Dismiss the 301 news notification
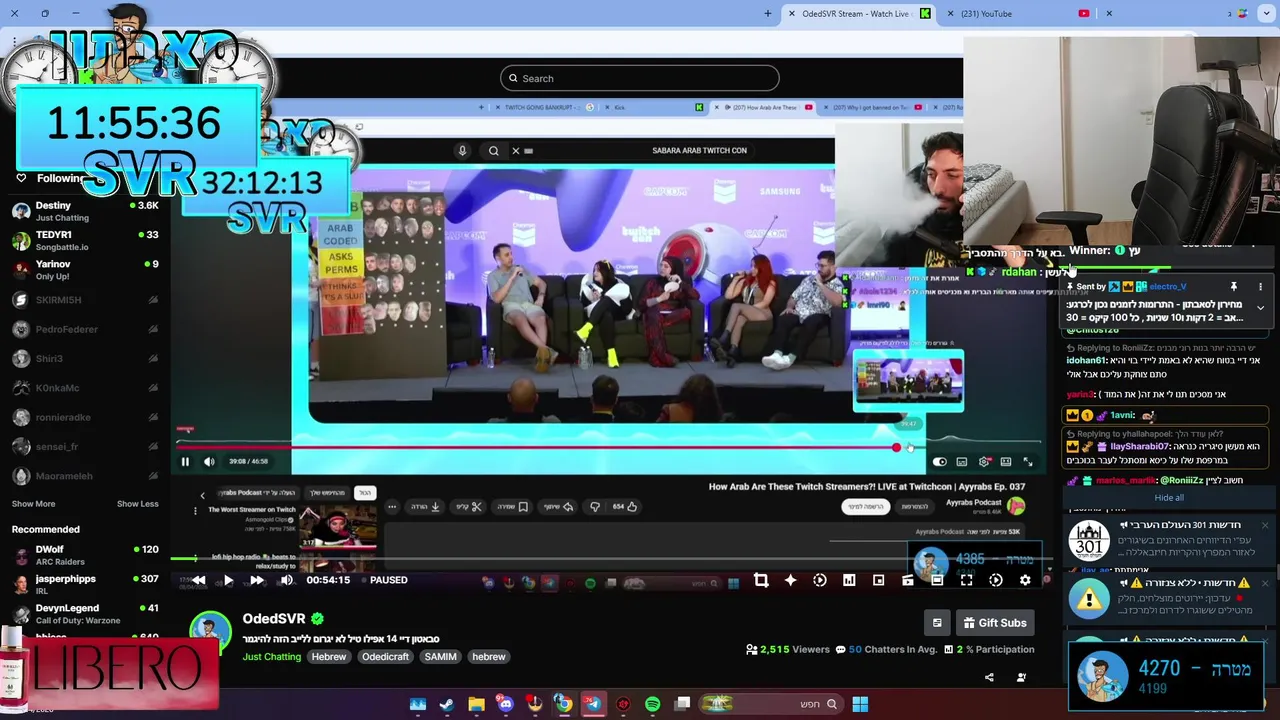 (1264, 526)
